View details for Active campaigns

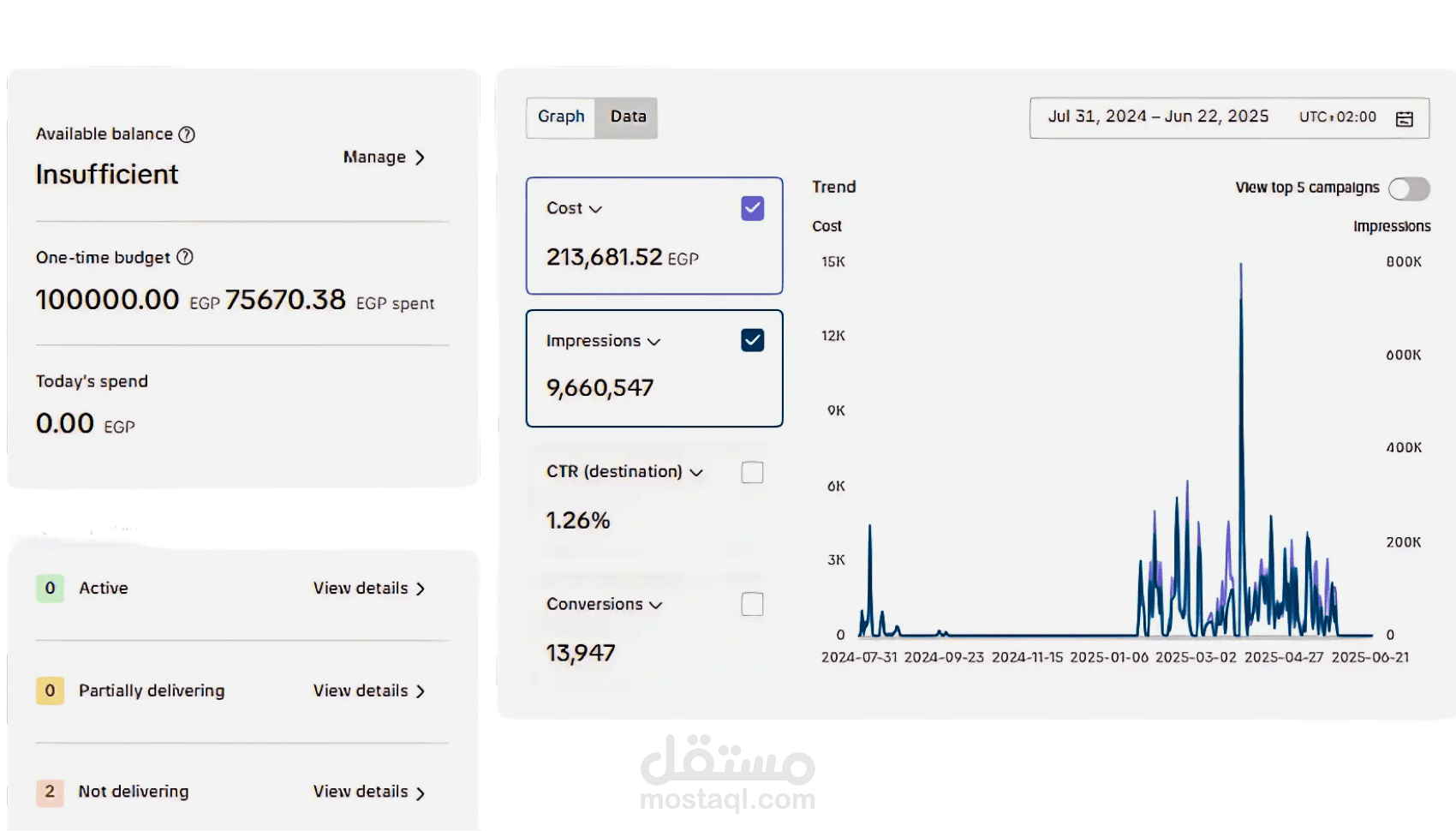[369, 589]
